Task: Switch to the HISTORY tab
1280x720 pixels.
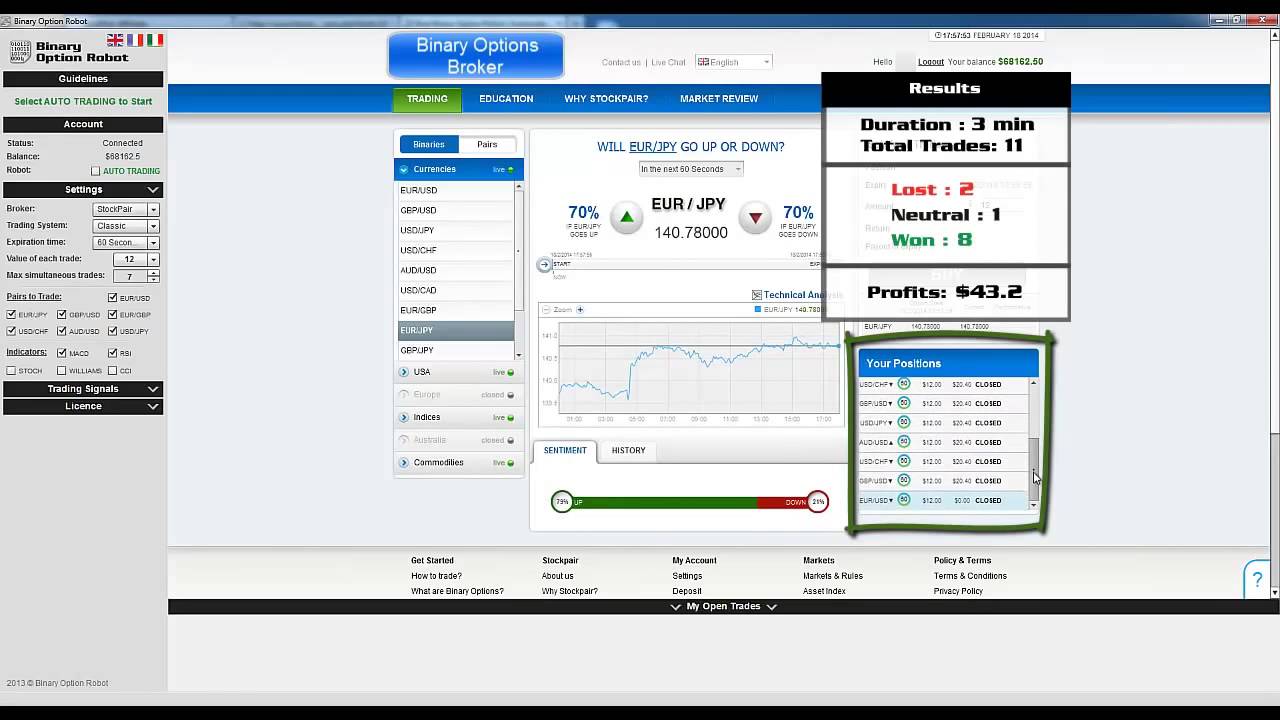Action: pos(628,451)
